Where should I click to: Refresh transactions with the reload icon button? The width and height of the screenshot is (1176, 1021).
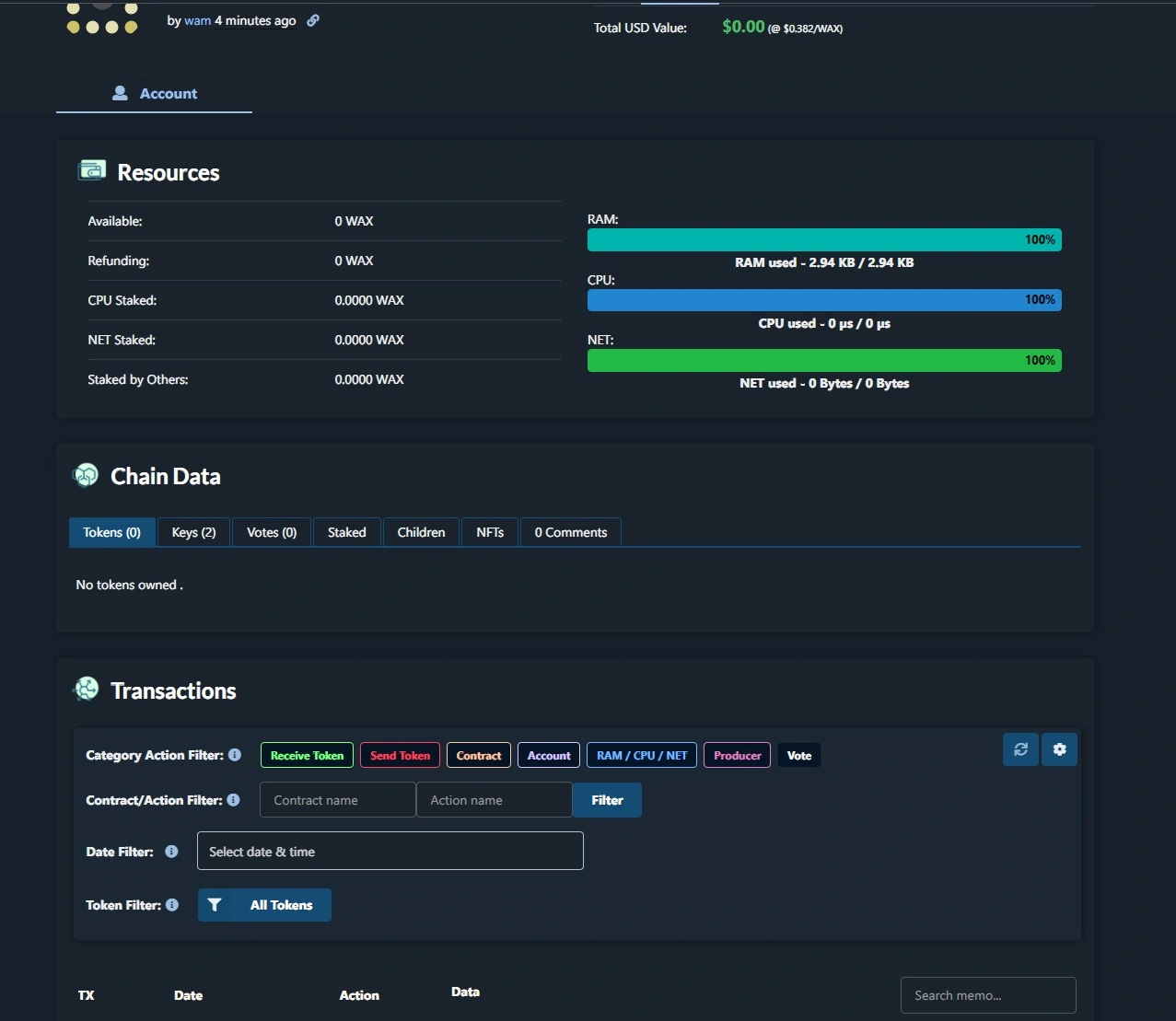pos(1020,749)
